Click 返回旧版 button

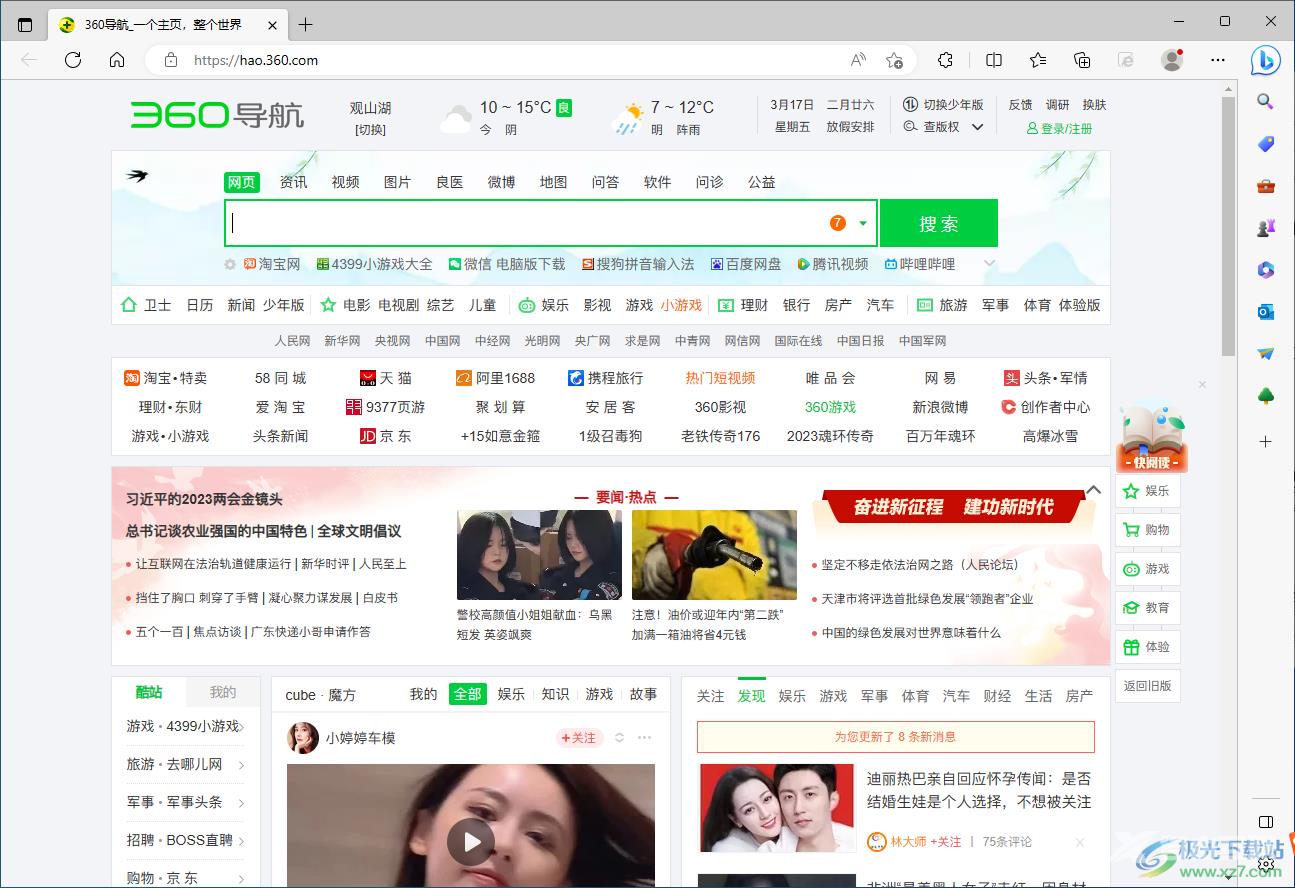click(1148, 686)
